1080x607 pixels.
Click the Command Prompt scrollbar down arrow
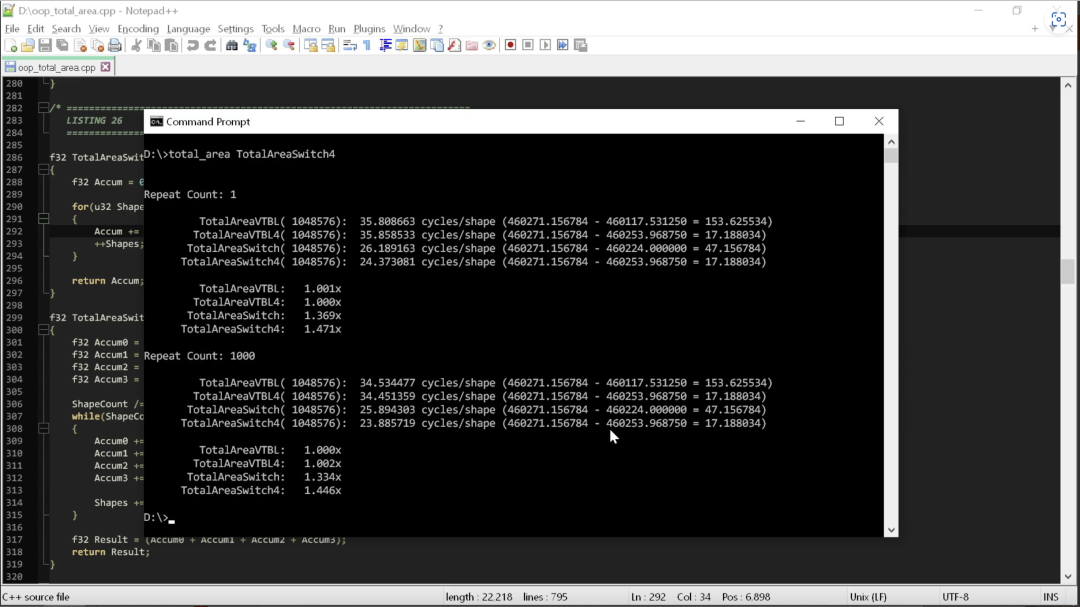coord(891,530)
